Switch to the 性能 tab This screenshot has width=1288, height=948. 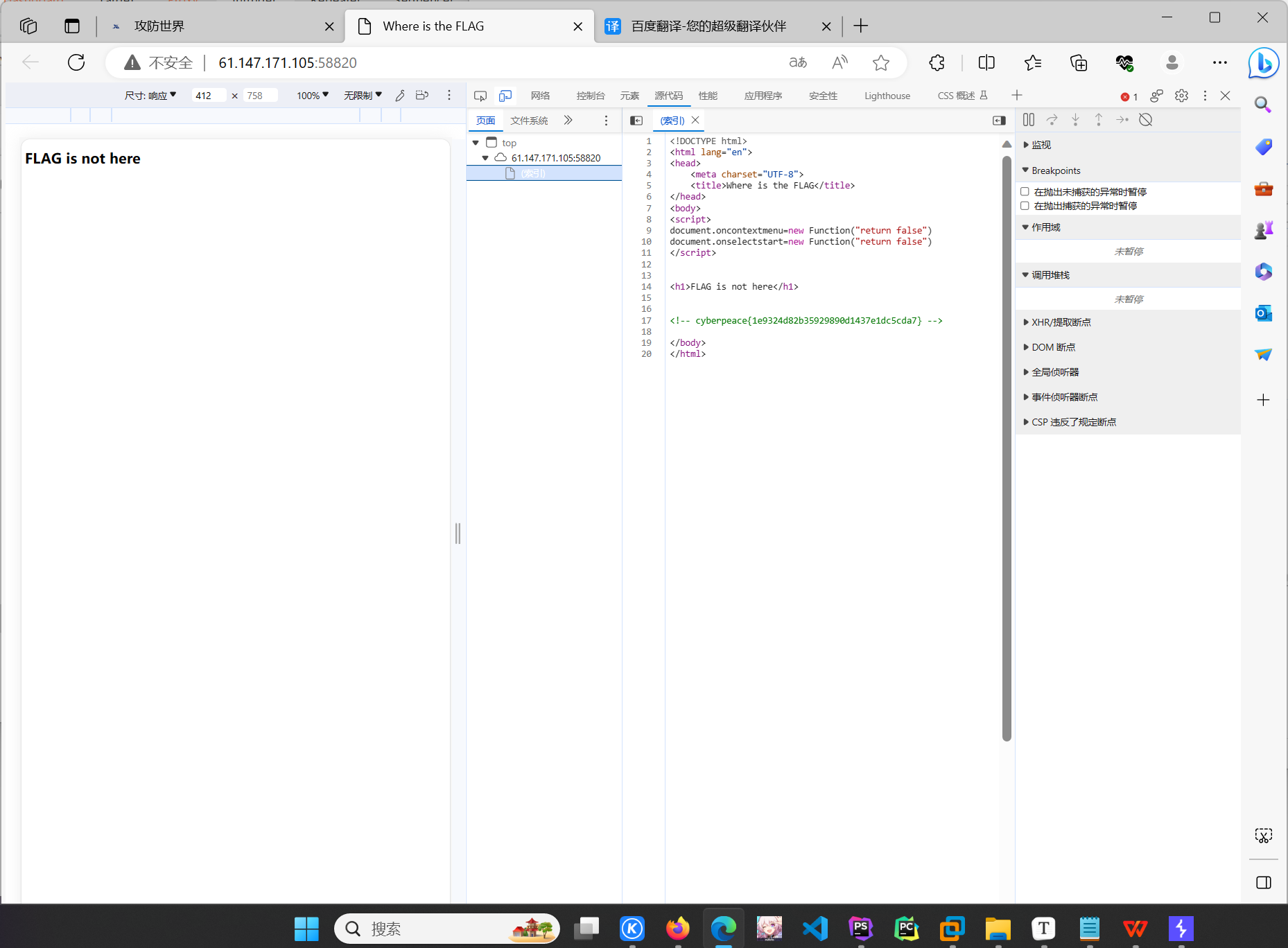(x=708, y=96)
